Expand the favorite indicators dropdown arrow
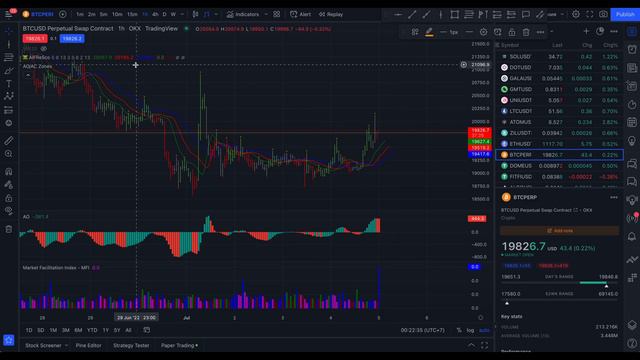 coord(266,14)
